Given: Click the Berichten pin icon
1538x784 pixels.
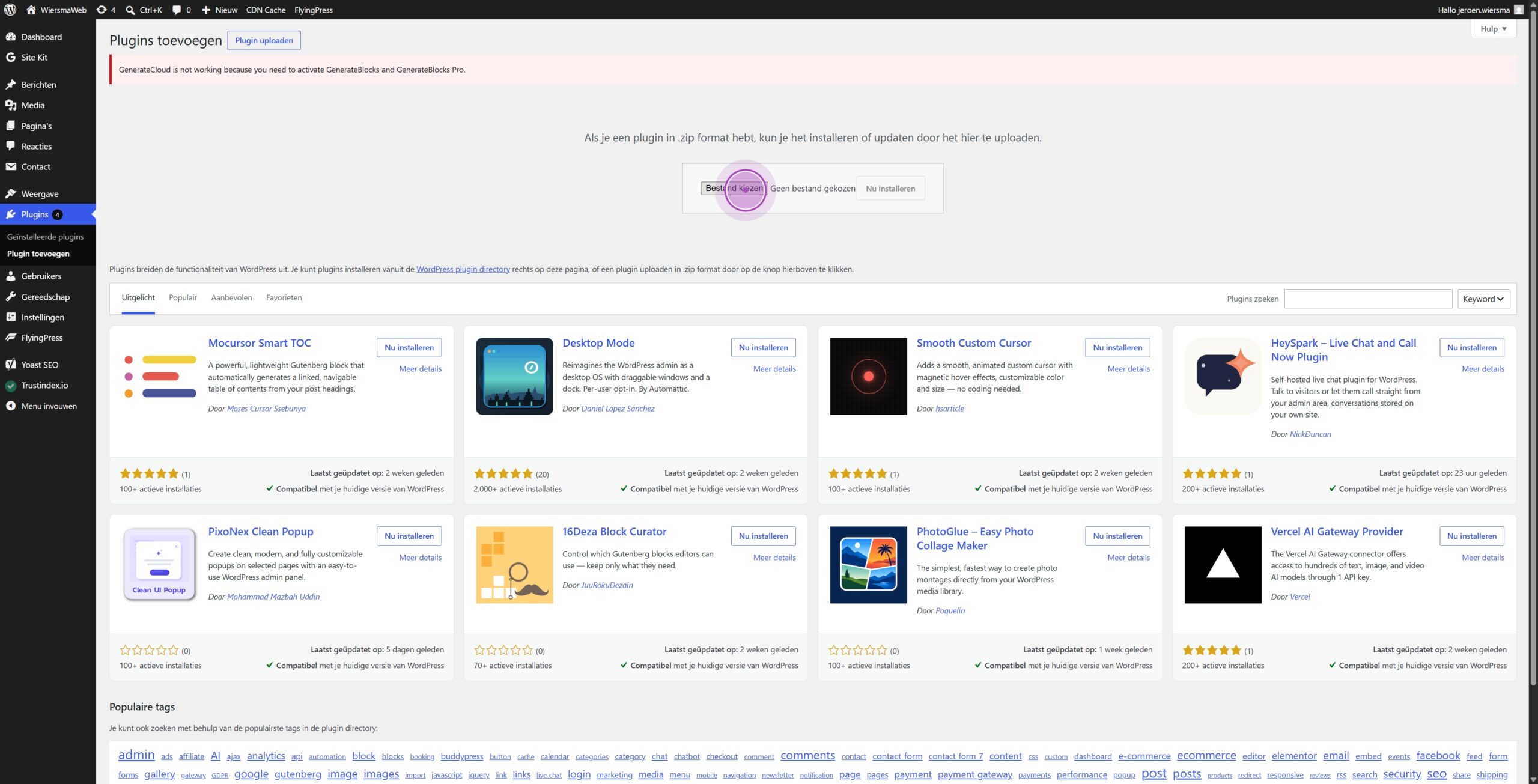Looking at the screenshot, I should (11, 84).
